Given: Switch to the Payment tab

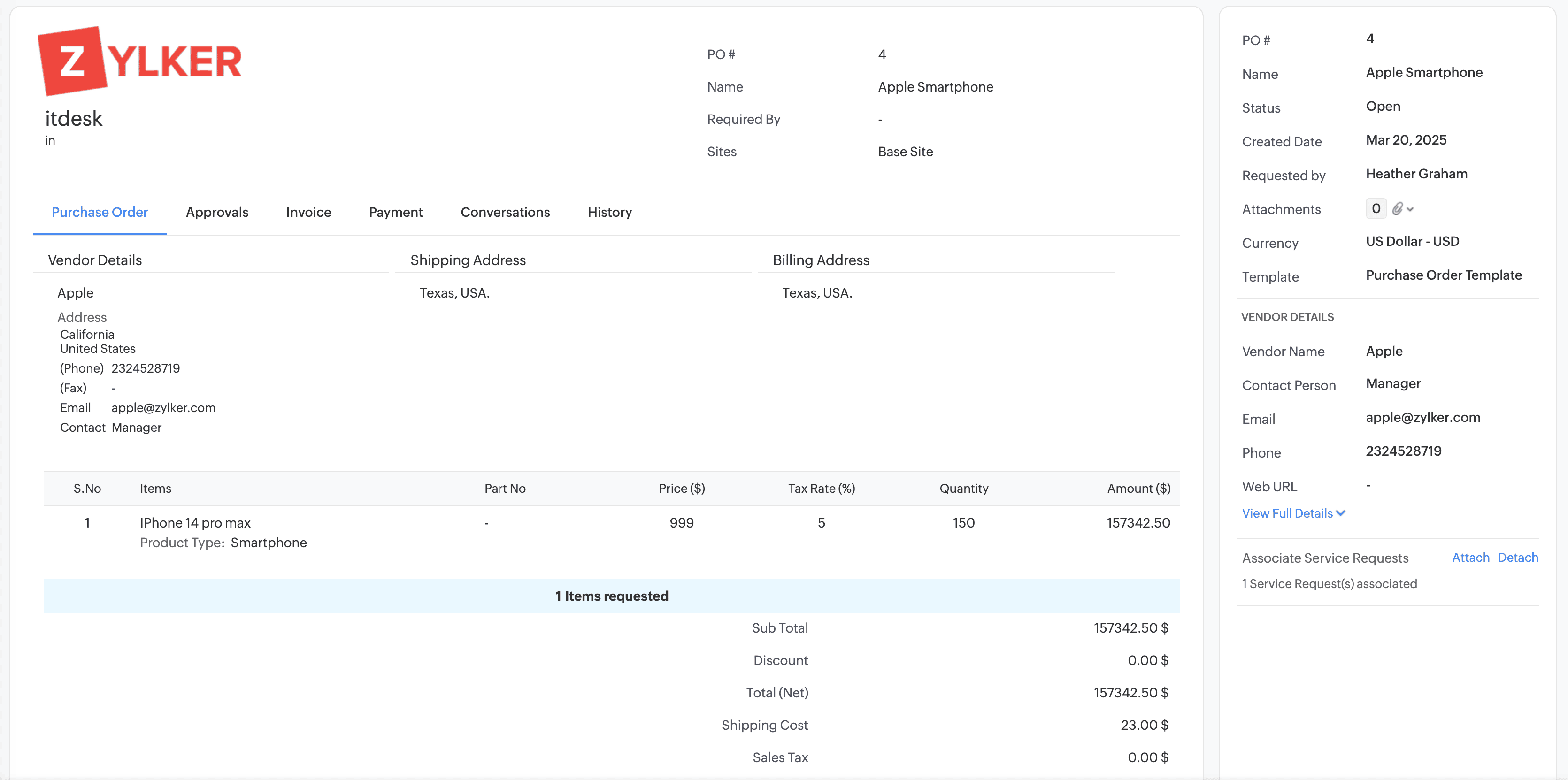Looking at the screenshot, I should 396,212.
